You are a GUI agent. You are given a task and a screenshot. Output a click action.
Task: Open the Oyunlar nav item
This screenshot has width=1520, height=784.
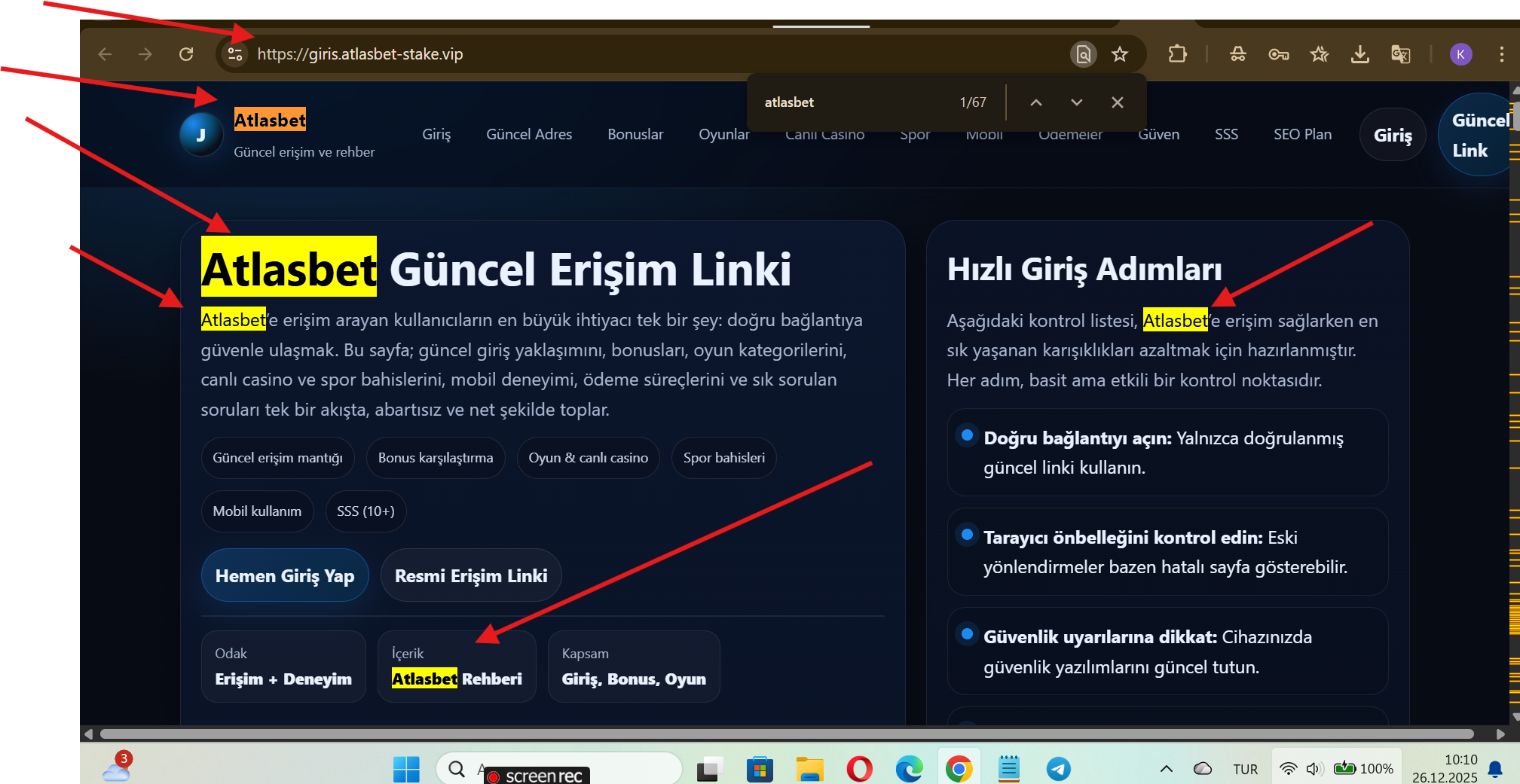724,135
